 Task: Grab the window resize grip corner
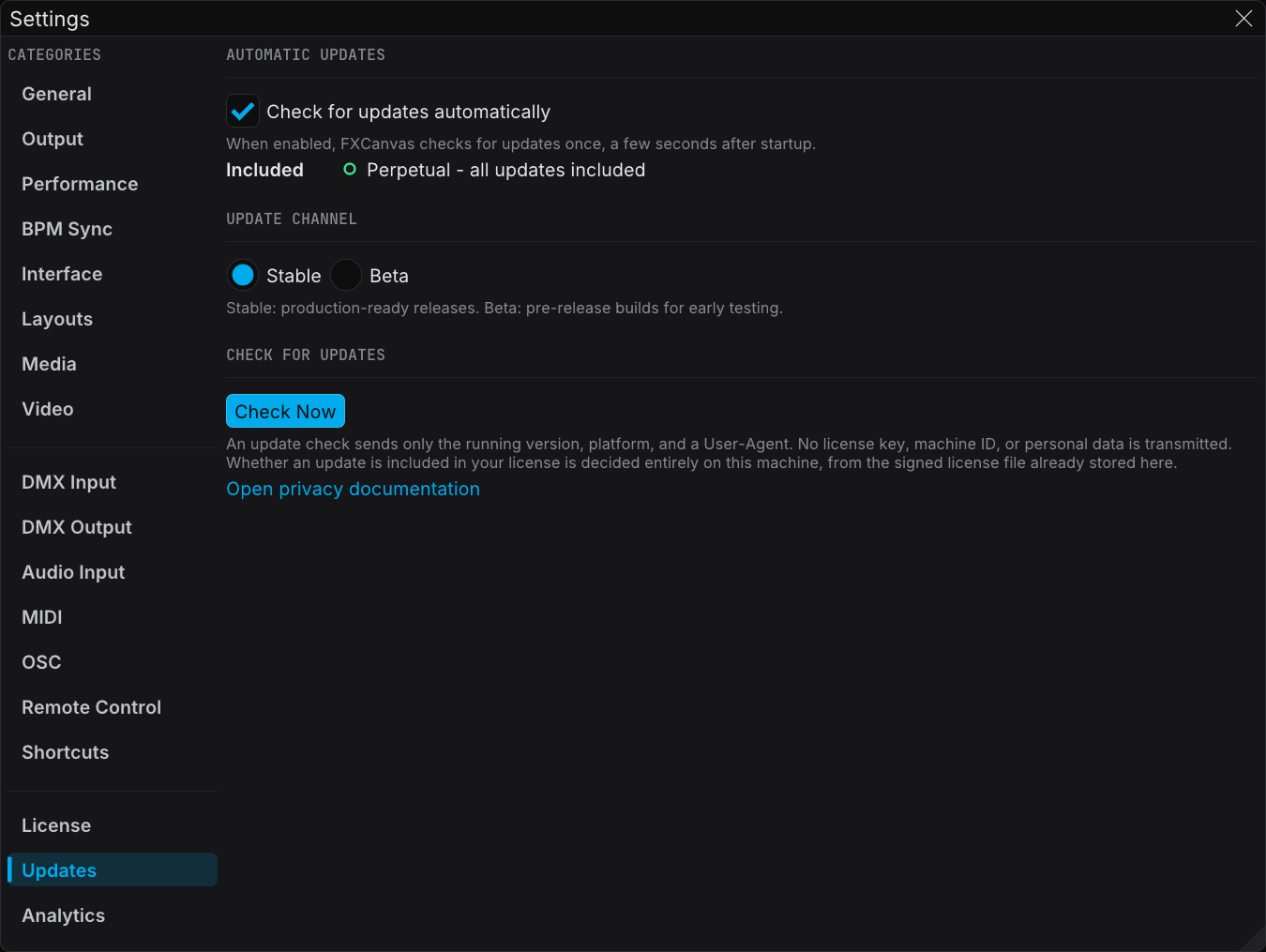tap(1253, 940)
